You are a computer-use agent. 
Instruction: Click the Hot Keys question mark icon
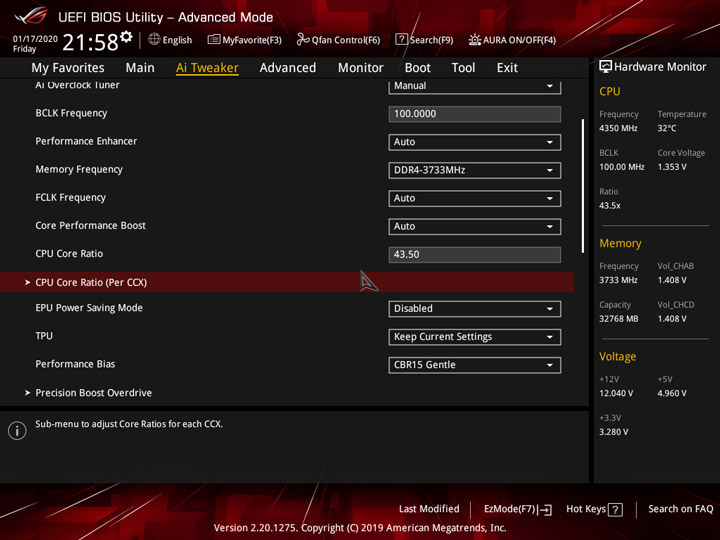[x=615, y=509]
